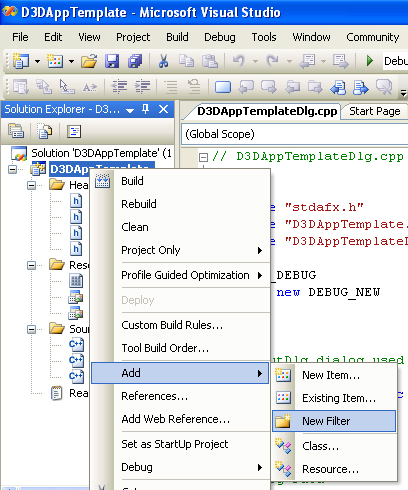Open the Project menu
408x490 pixels.
133,37
